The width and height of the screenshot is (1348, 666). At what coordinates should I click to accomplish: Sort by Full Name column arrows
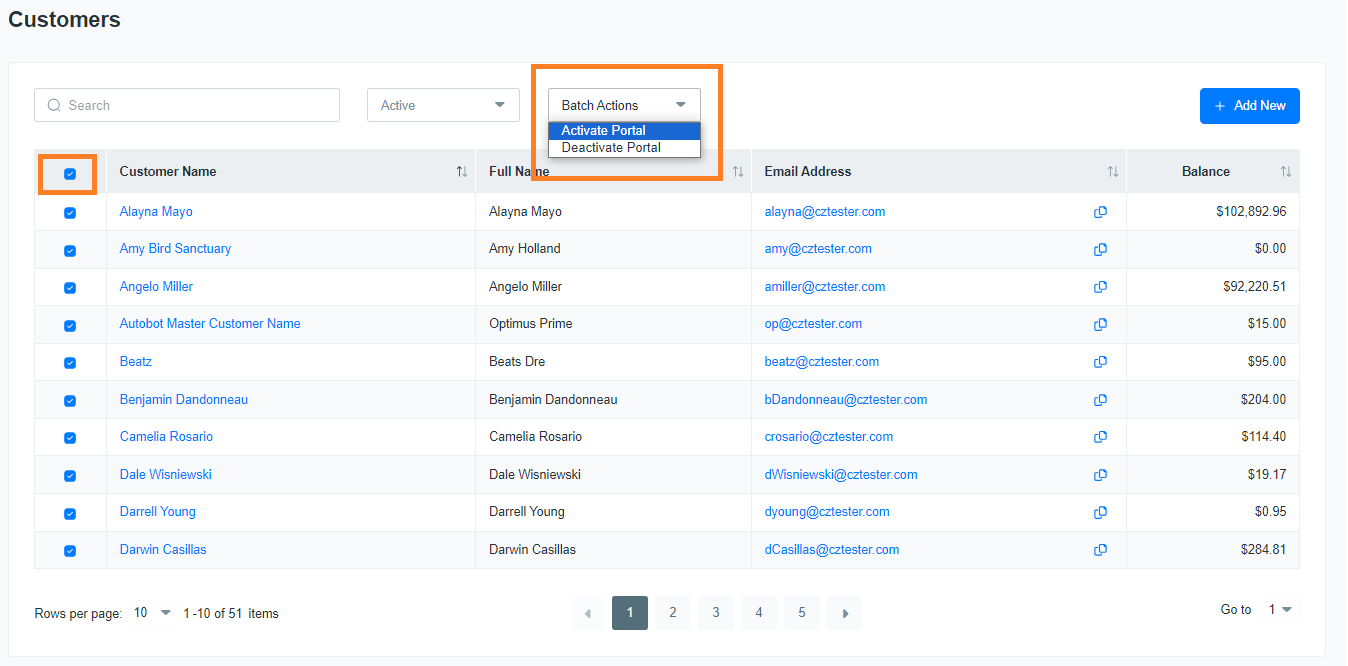pyautogui.click(x=738, y=172)
